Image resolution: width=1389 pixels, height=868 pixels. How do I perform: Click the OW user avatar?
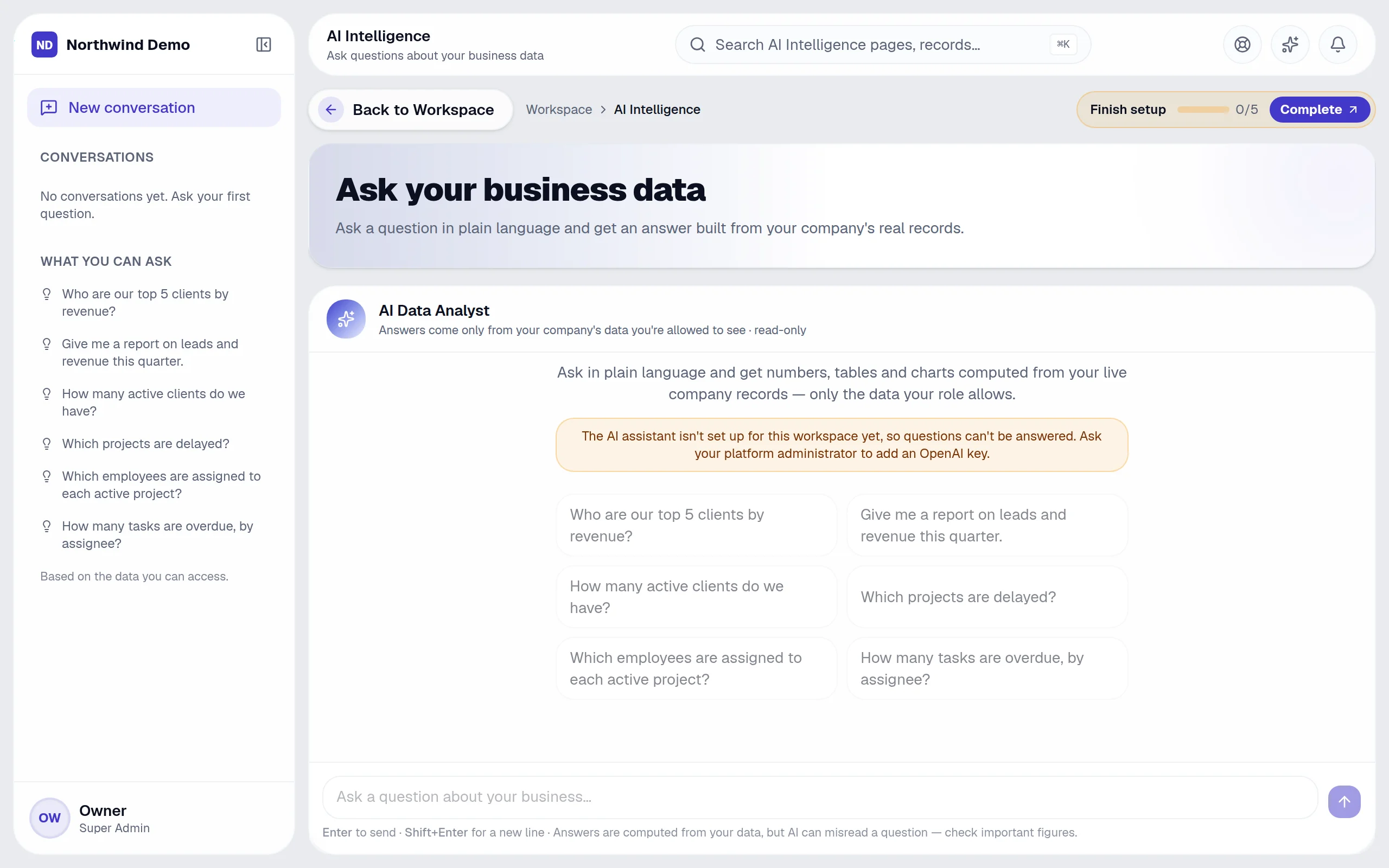point(49,818)
